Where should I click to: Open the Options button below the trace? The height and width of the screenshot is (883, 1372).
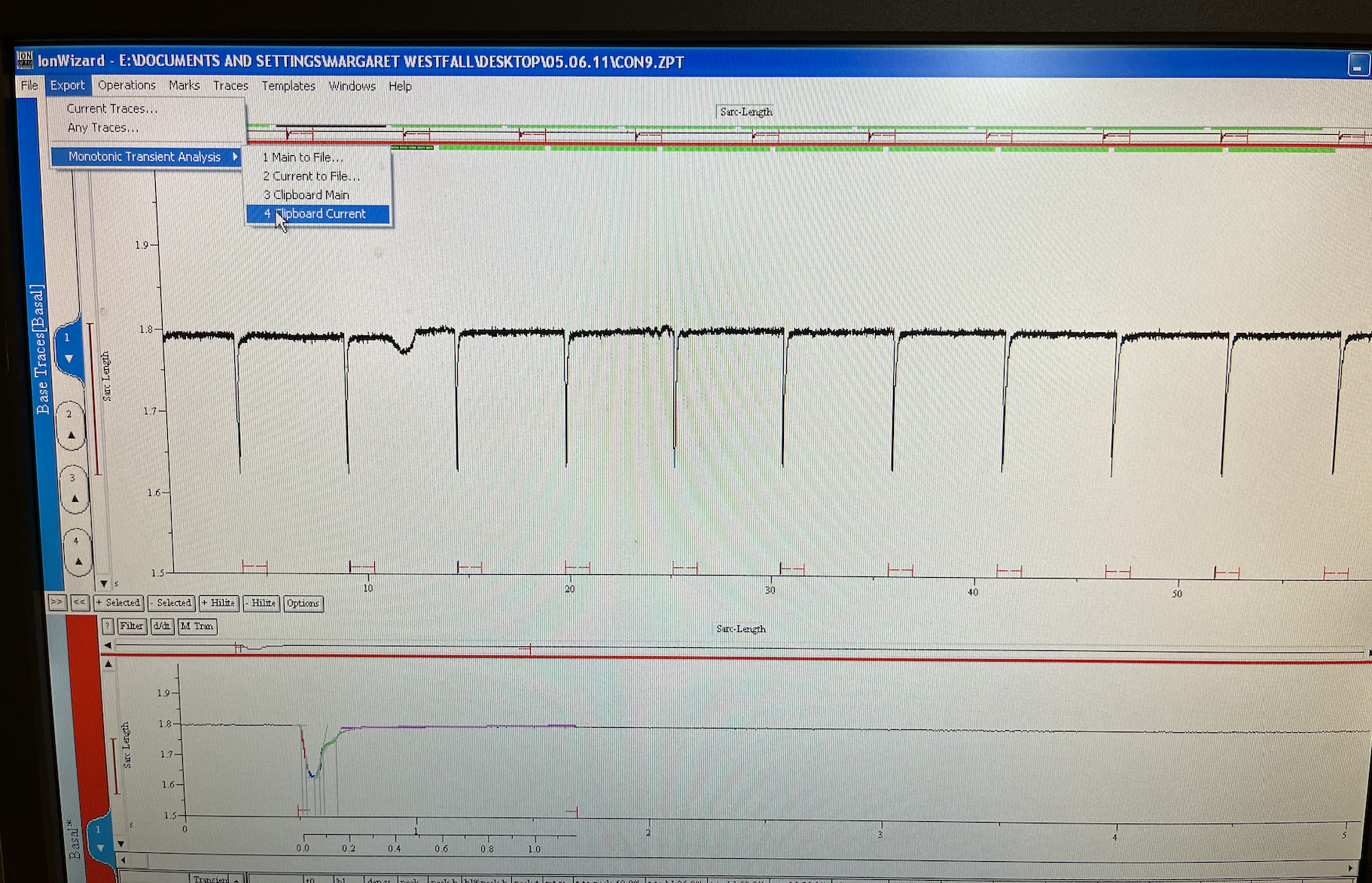tap(303, 603)
